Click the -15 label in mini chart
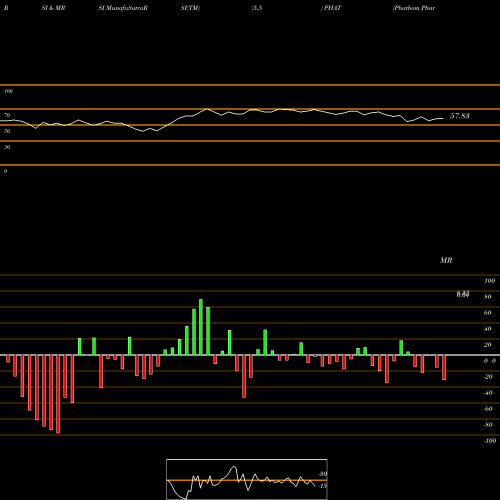This screenshot has height=500, width=500. 322,486
